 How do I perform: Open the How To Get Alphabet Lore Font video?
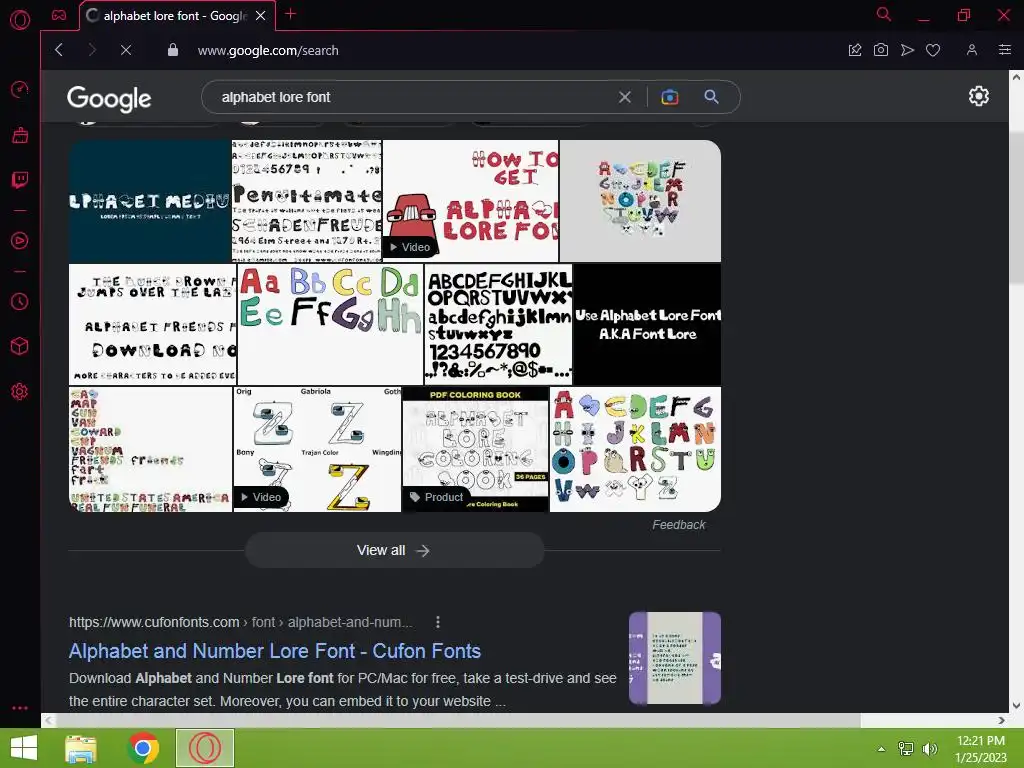(x=471, y=201)
